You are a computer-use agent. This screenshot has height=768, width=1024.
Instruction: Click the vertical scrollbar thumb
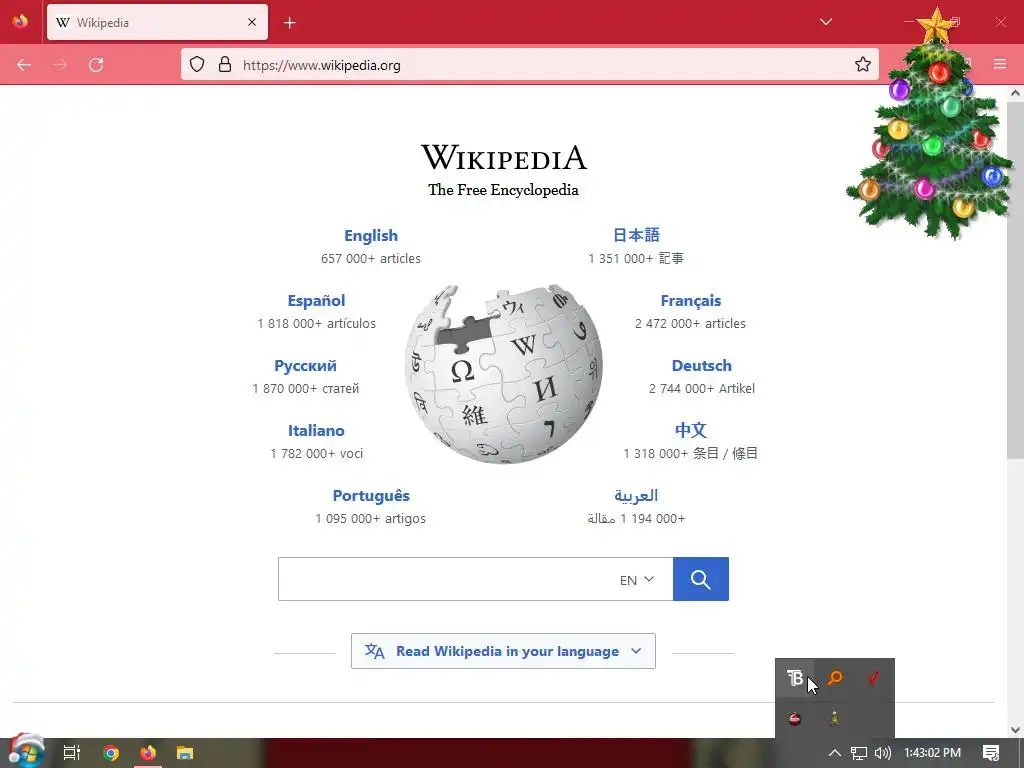point(1016,281)
